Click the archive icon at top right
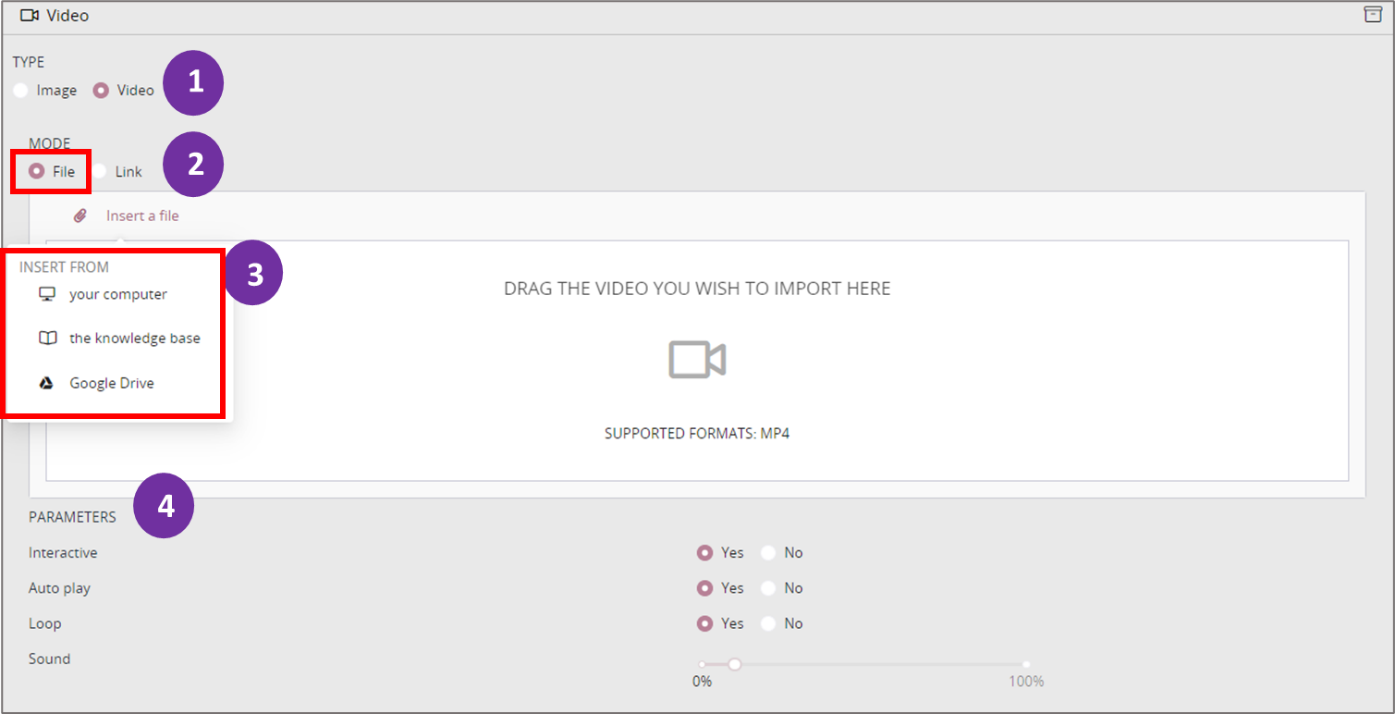Image resolution: width=1395 pixels, height=714 pixels. [x=1372, y=15]
